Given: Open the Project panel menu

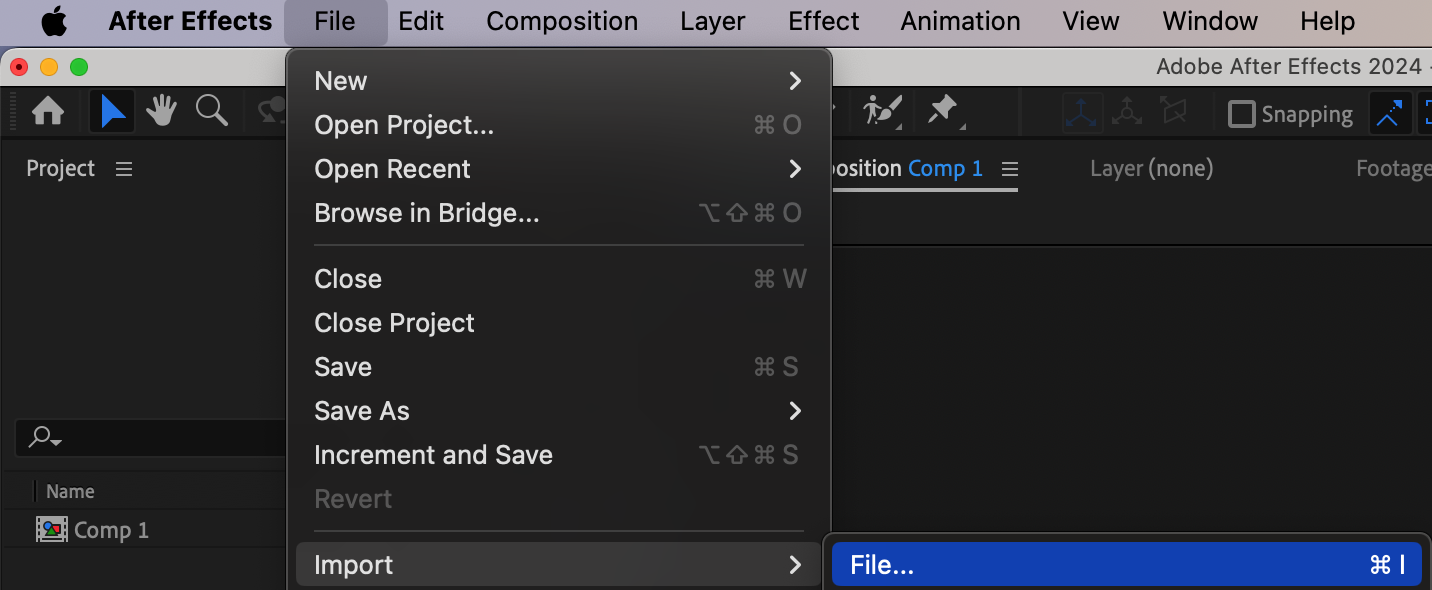Looking at the screenshot, I should click(x=124, y=169).
